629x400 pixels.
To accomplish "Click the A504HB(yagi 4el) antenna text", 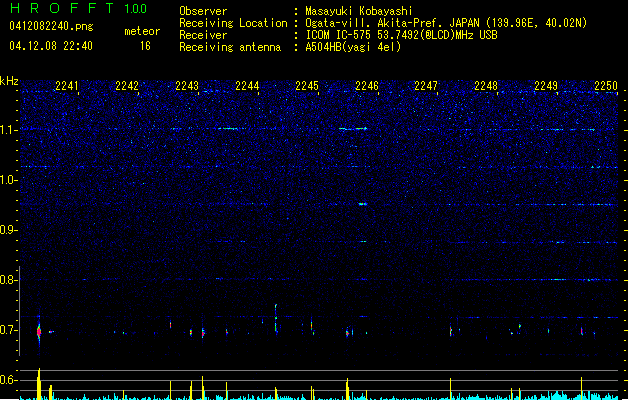I will tap(353, 47).
